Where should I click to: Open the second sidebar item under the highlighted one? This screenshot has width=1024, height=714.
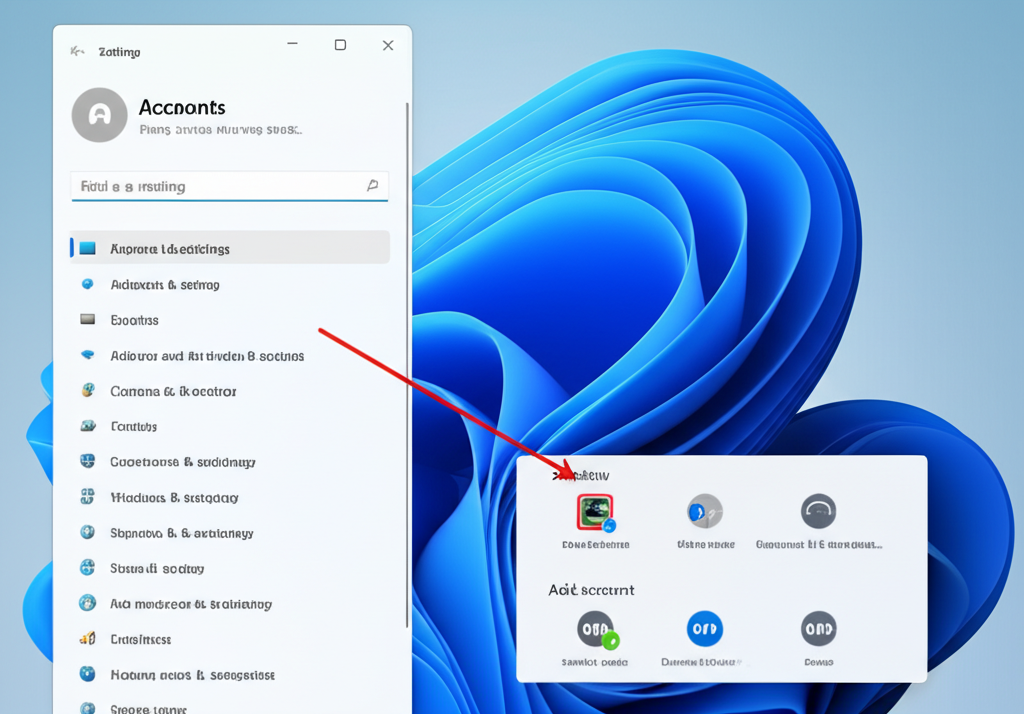(165, 285)
